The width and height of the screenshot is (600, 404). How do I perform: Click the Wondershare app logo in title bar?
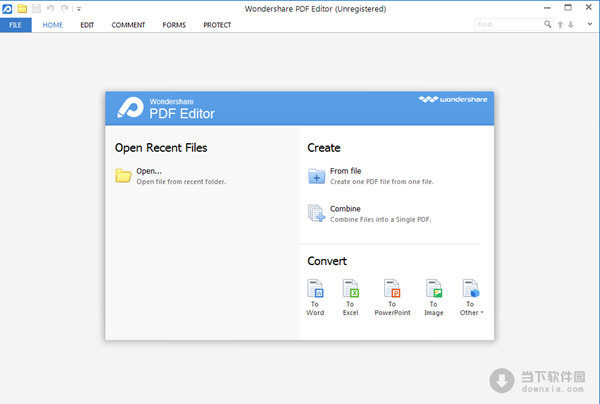pyautogui.click(x=7, y=8)
